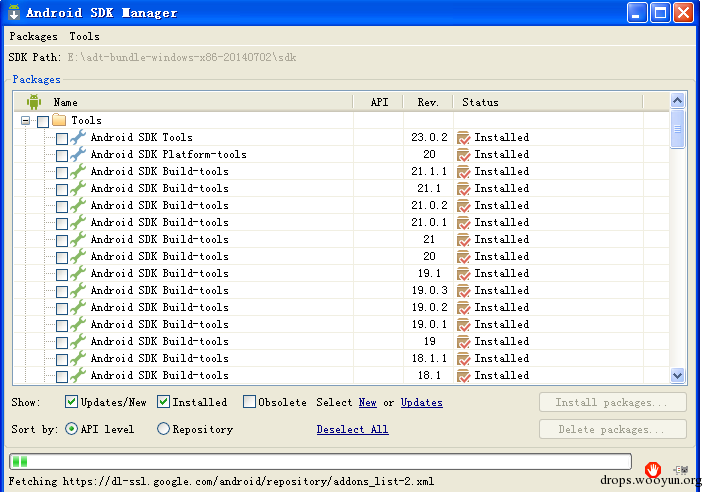Check Build-tools 19.0.3 row checkbox
This screenshot has height=492, width=706.
(62, 291)
